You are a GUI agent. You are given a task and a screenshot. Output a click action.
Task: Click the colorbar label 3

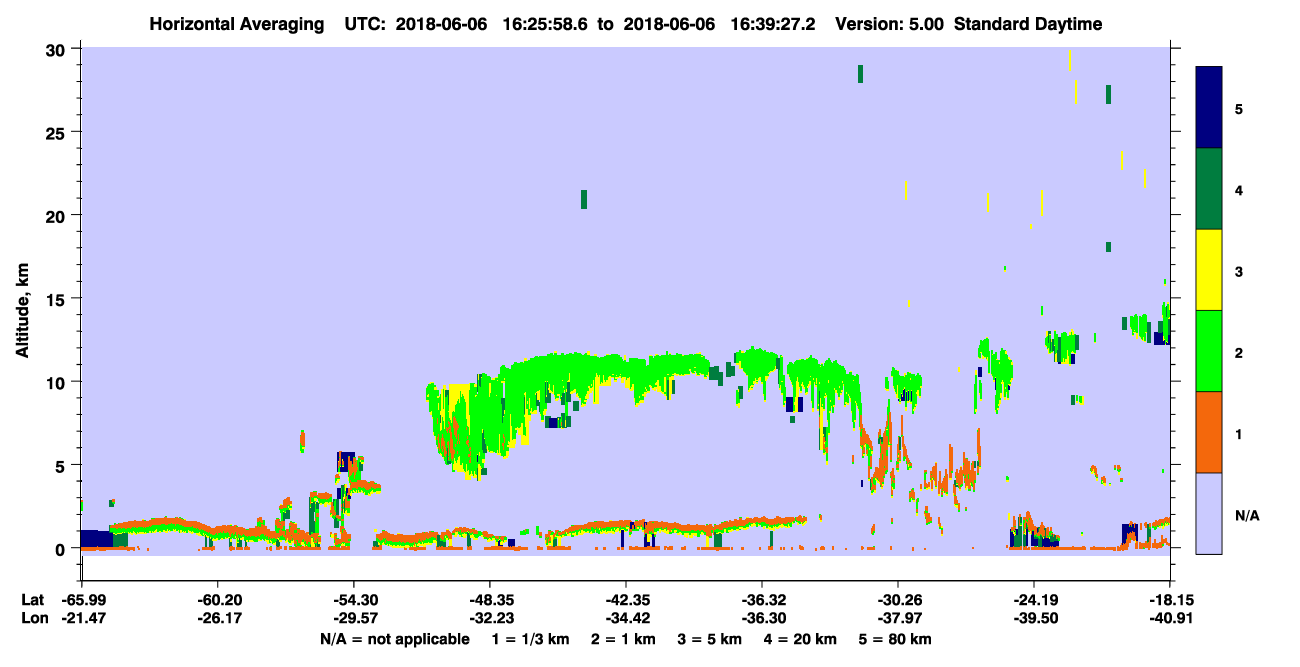point(1238,270)
